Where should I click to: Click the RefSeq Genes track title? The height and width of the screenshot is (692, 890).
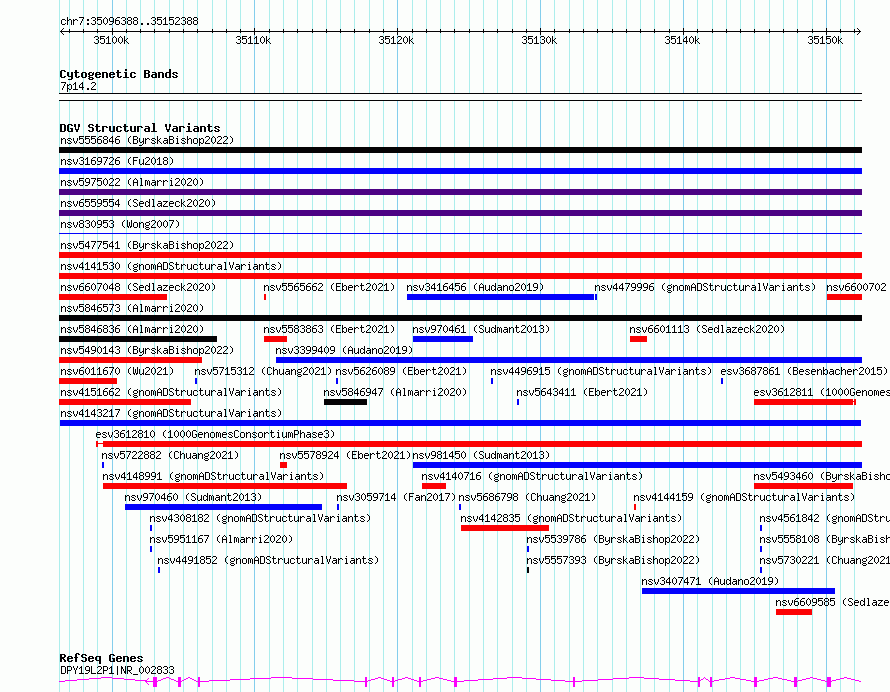(101, 659)
